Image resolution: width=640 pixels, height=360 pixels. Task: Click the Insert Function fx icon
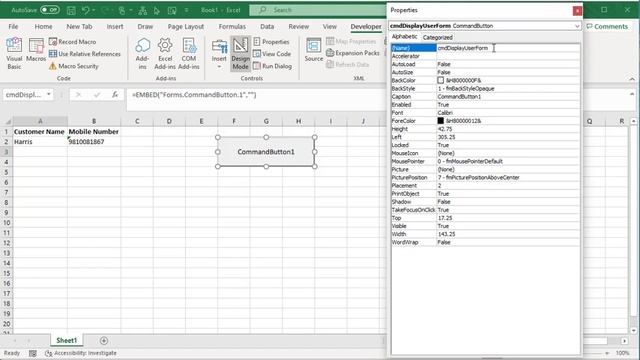[115, 95]
